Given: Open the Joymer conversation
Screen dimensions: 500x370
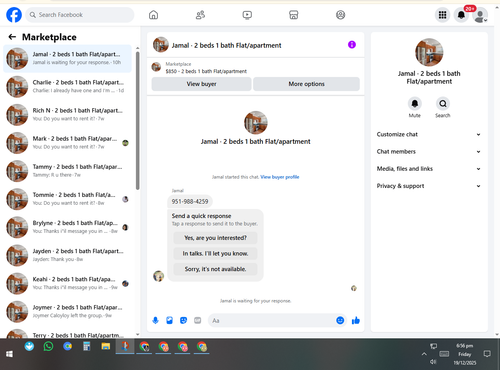Looking at the screenshot, I should [67, 311].
